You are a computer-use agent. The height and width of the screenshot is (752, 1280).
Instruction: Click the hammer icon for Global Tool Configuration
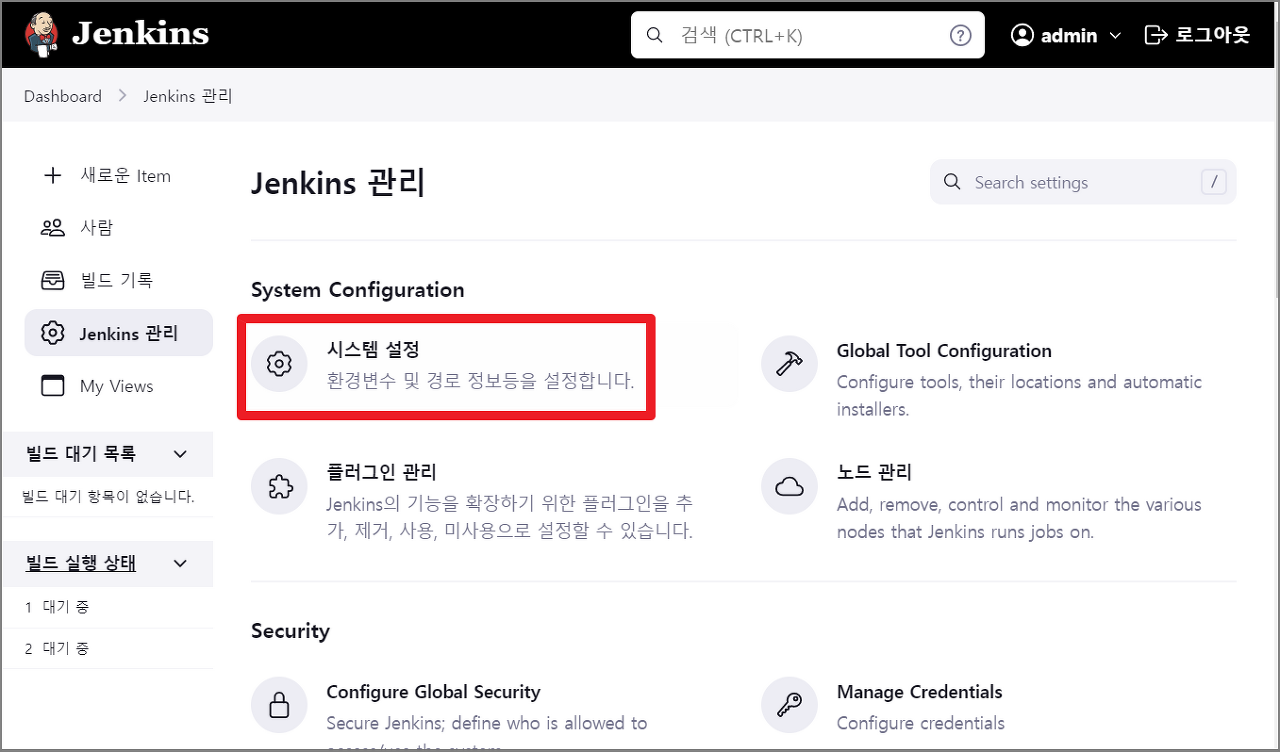789,364
